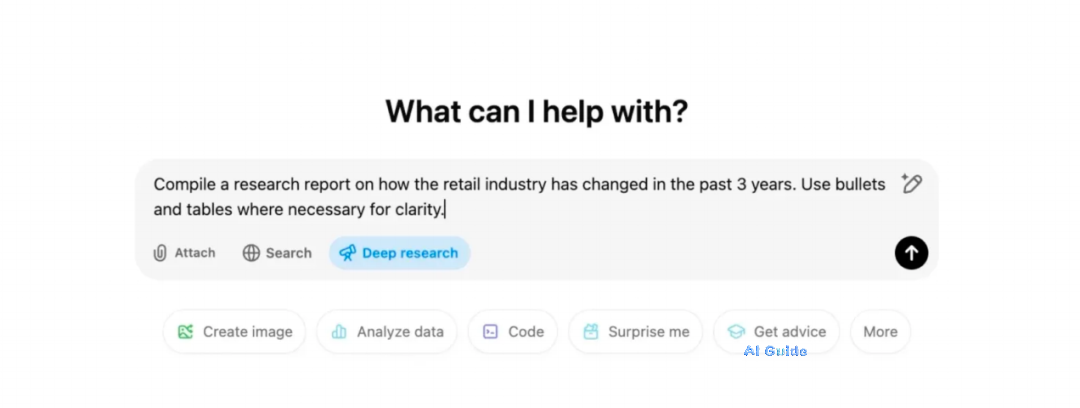This screenshot has height=408, width=1080.
Task: Click the globe icon beside Search
Action: 251,253
